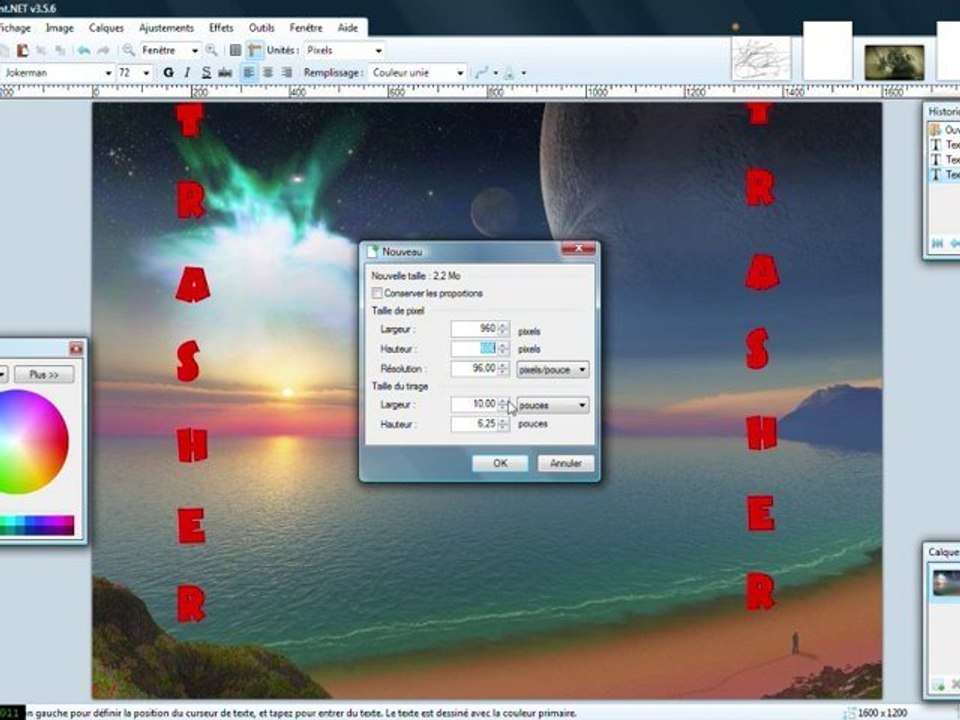Click the print Hauteur field showing 6,25
Viewport: 960px width, 720px height.
(x=474, y=424)
